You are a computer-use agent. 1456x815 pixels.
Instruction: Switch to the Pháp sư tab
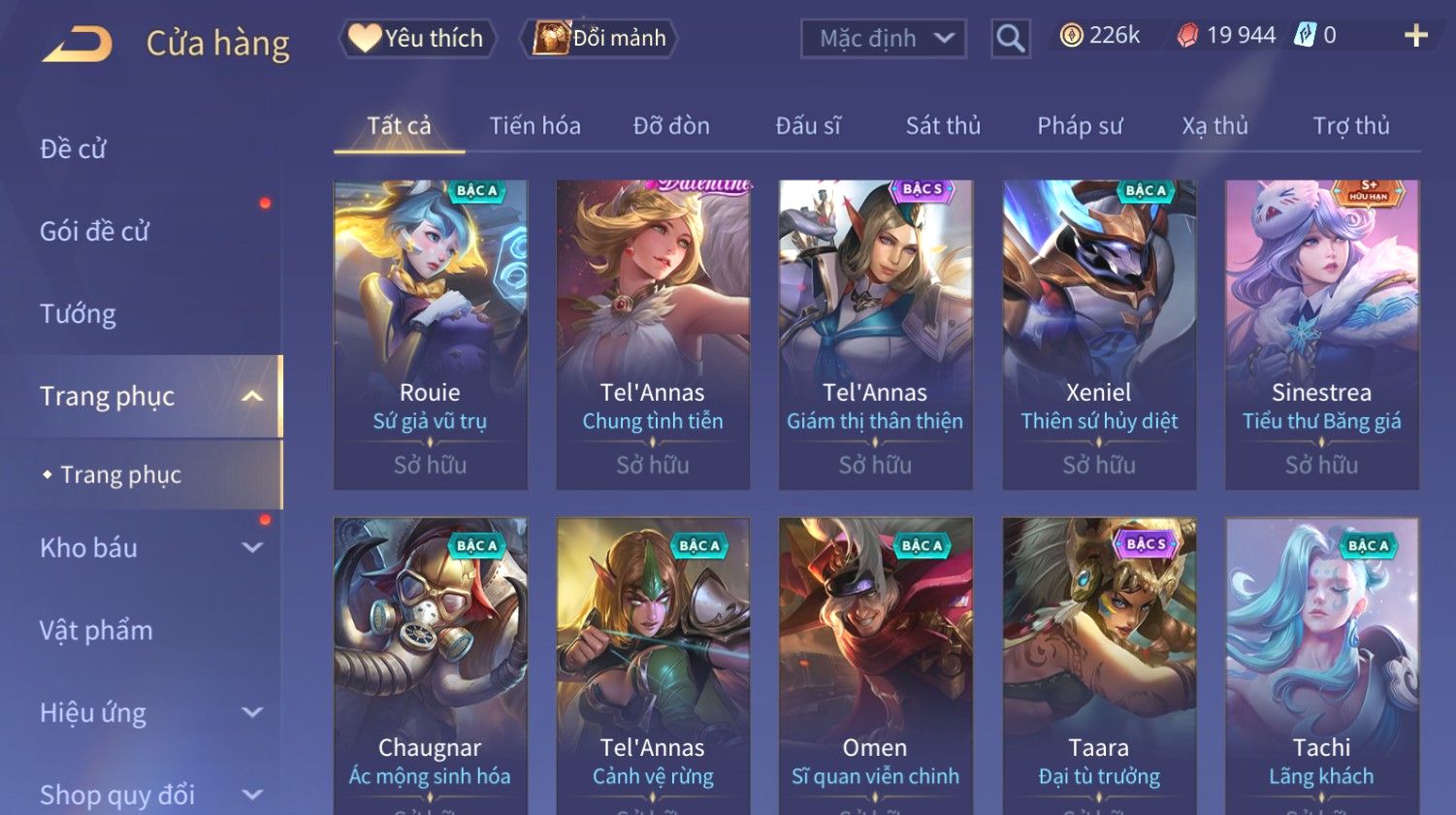[1080, 126]
